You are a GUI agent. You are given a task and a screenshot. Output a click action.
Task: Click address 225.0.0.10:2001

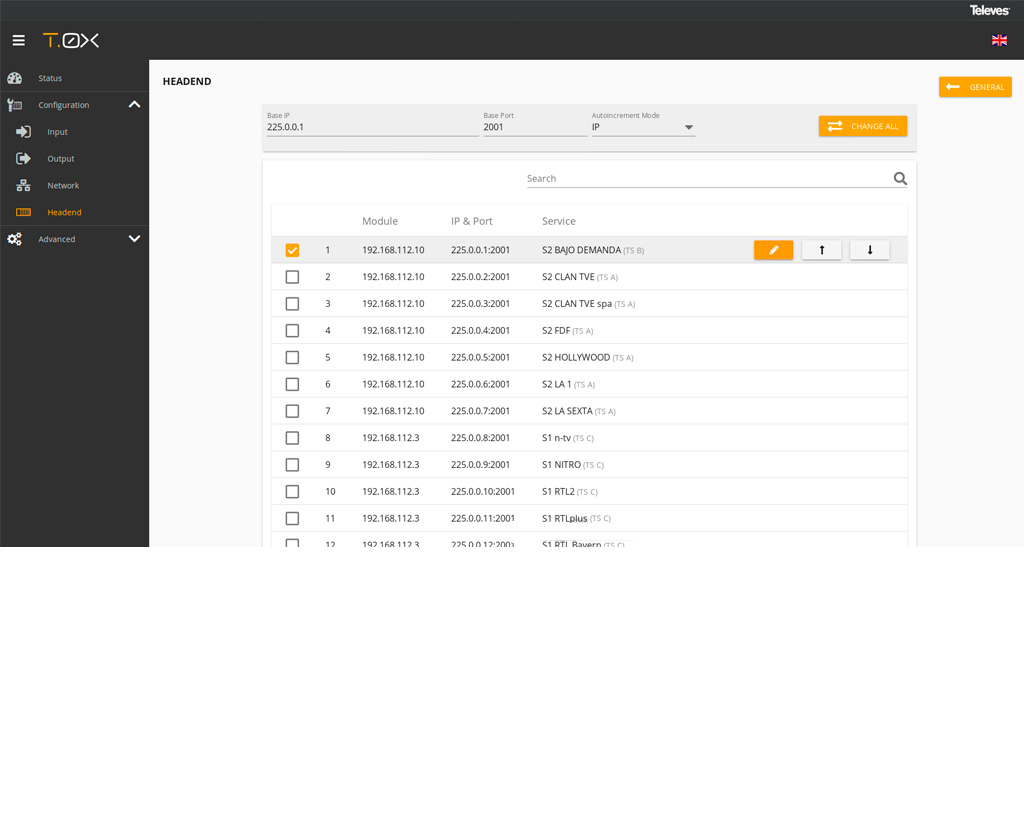tap(483, 491)
